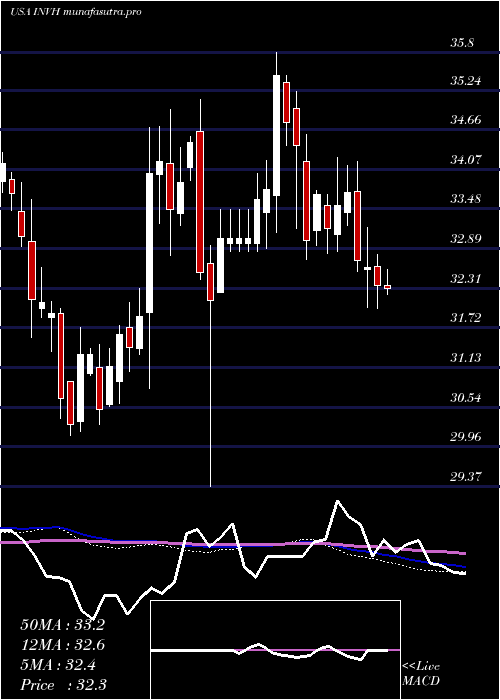Click the 12MA : 32.6 value
Image resolution: width=500 pixels, height=700 pixels.
coord(62,645)
